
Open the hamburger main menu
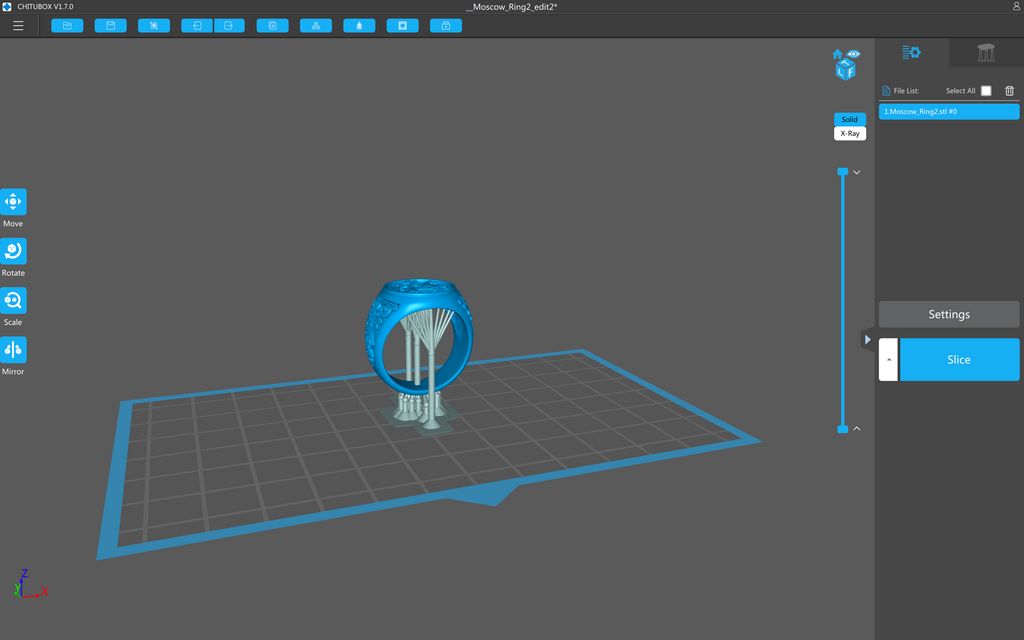coord(18,25)
